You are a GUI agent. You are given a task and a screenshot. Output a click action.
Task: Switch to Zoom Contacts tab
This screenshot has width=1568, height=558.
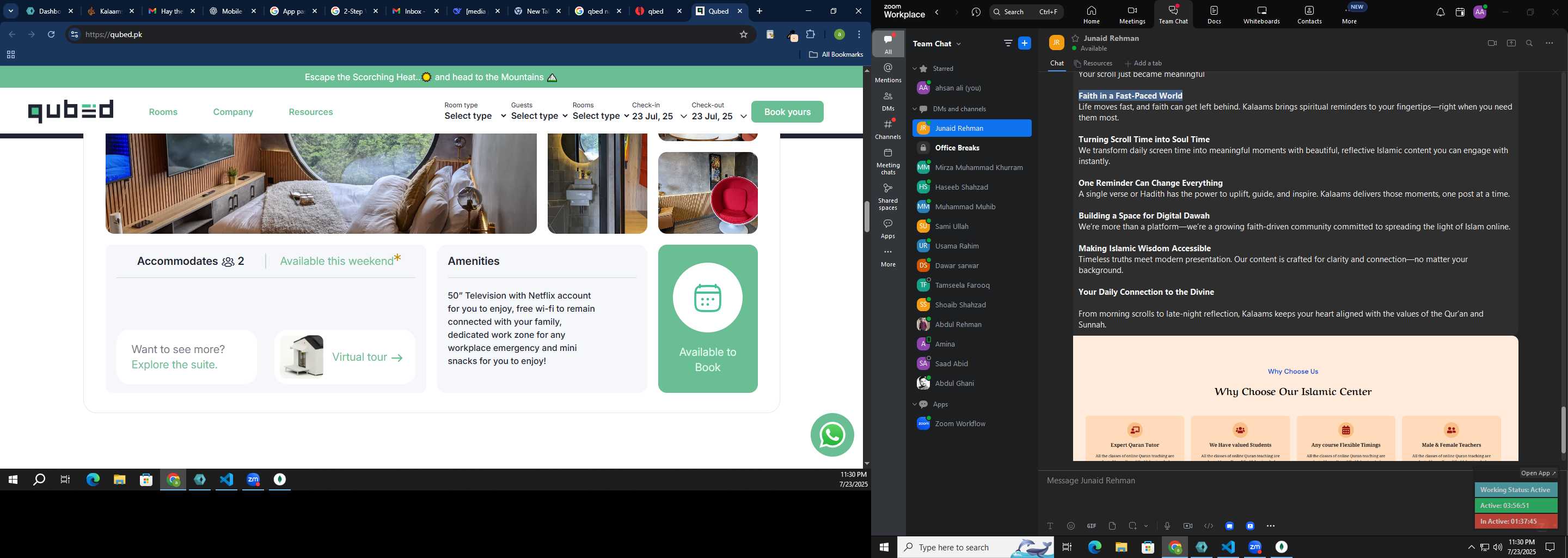[1309, 15]
